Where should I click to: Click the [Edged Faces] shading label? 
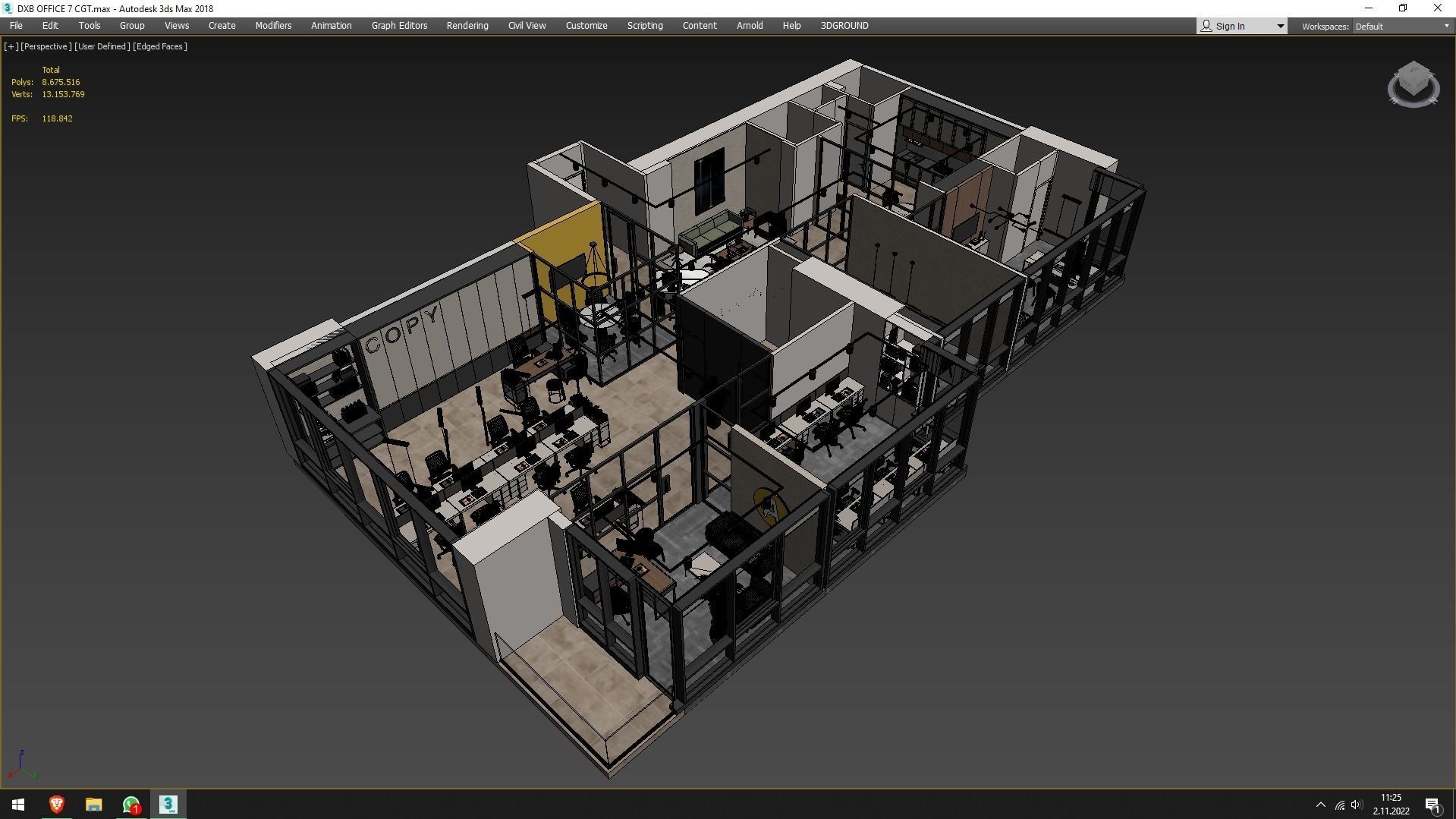tap(160, 46)
